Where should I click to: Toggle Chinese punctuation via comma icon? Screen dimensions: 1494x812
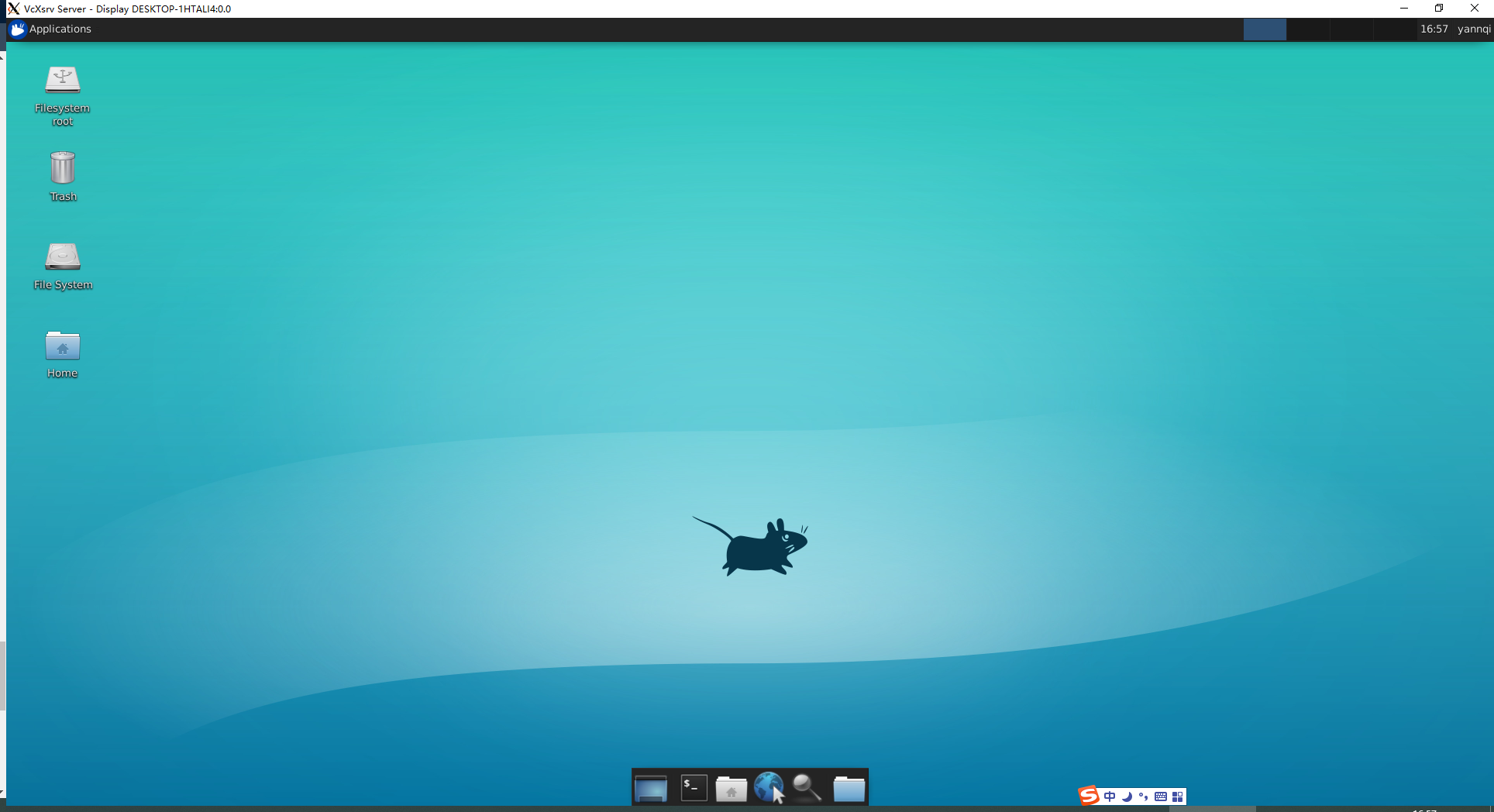click(1144, 796)
